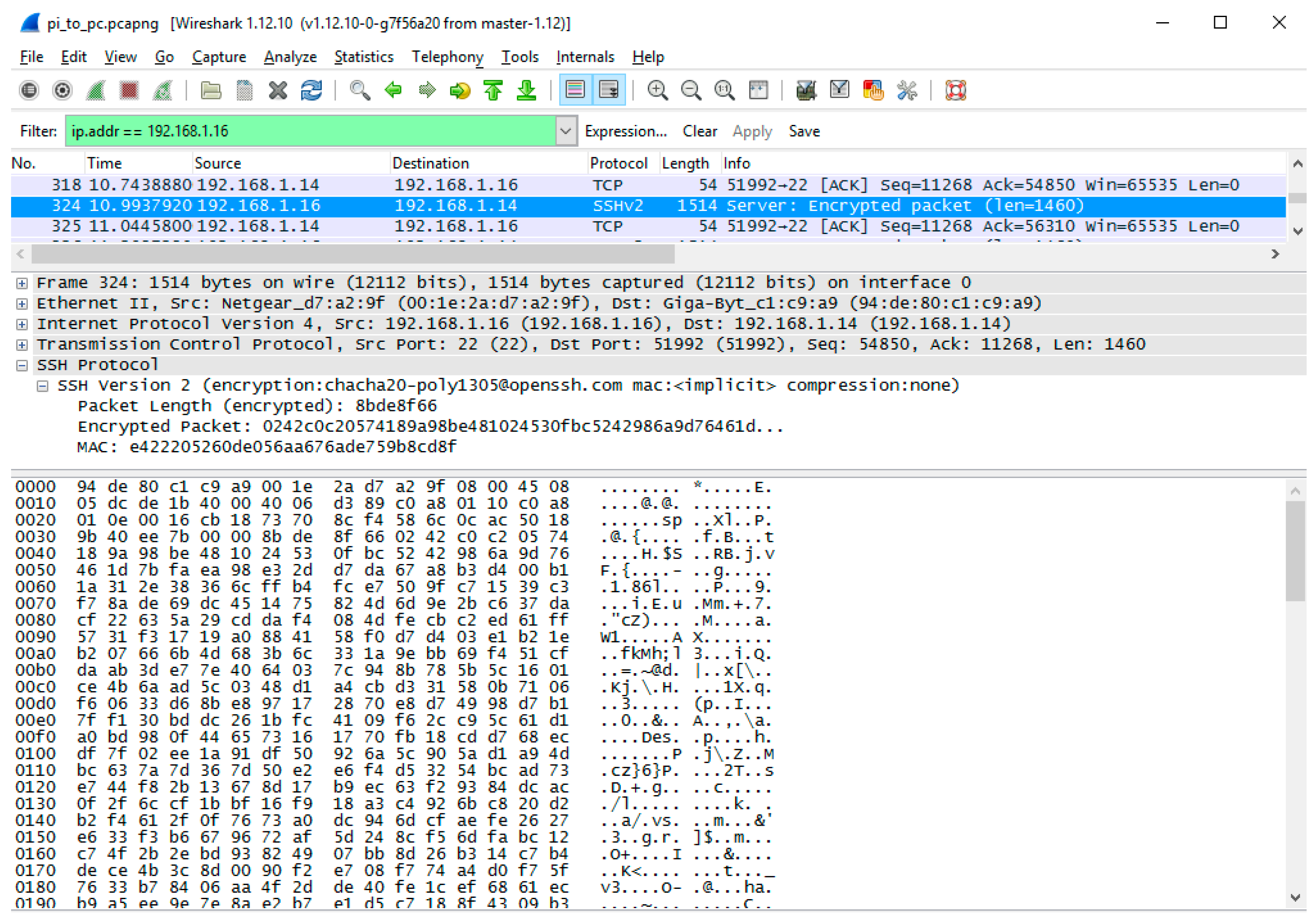Go forward in packet history

coord(427,90)
